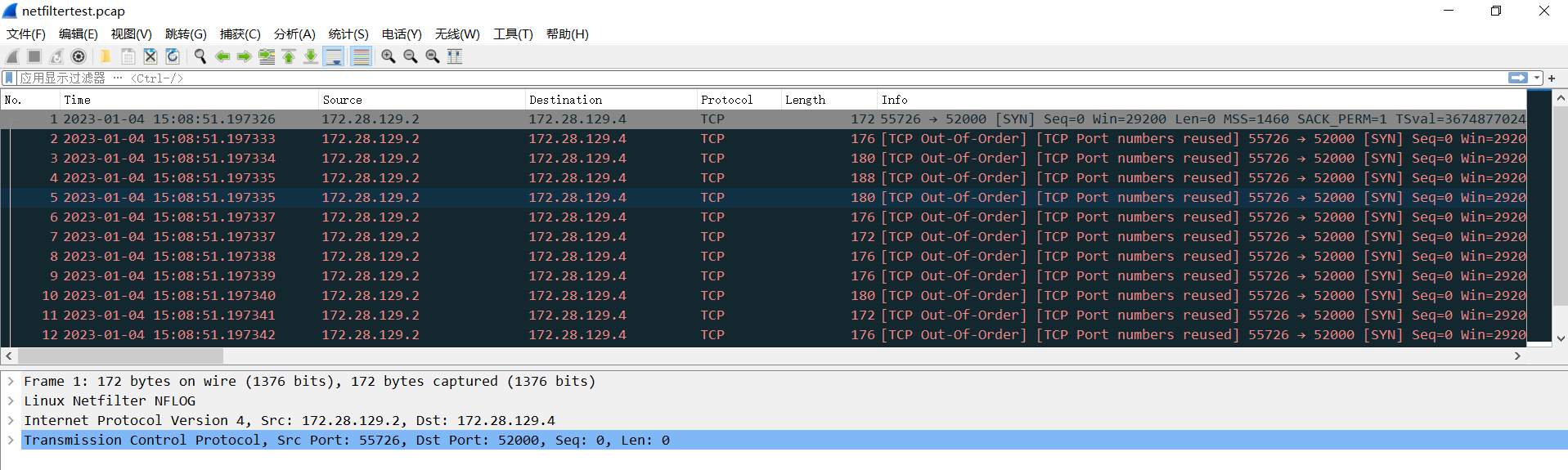Expand the Transmission Control Protocol details

coord(11,441)
